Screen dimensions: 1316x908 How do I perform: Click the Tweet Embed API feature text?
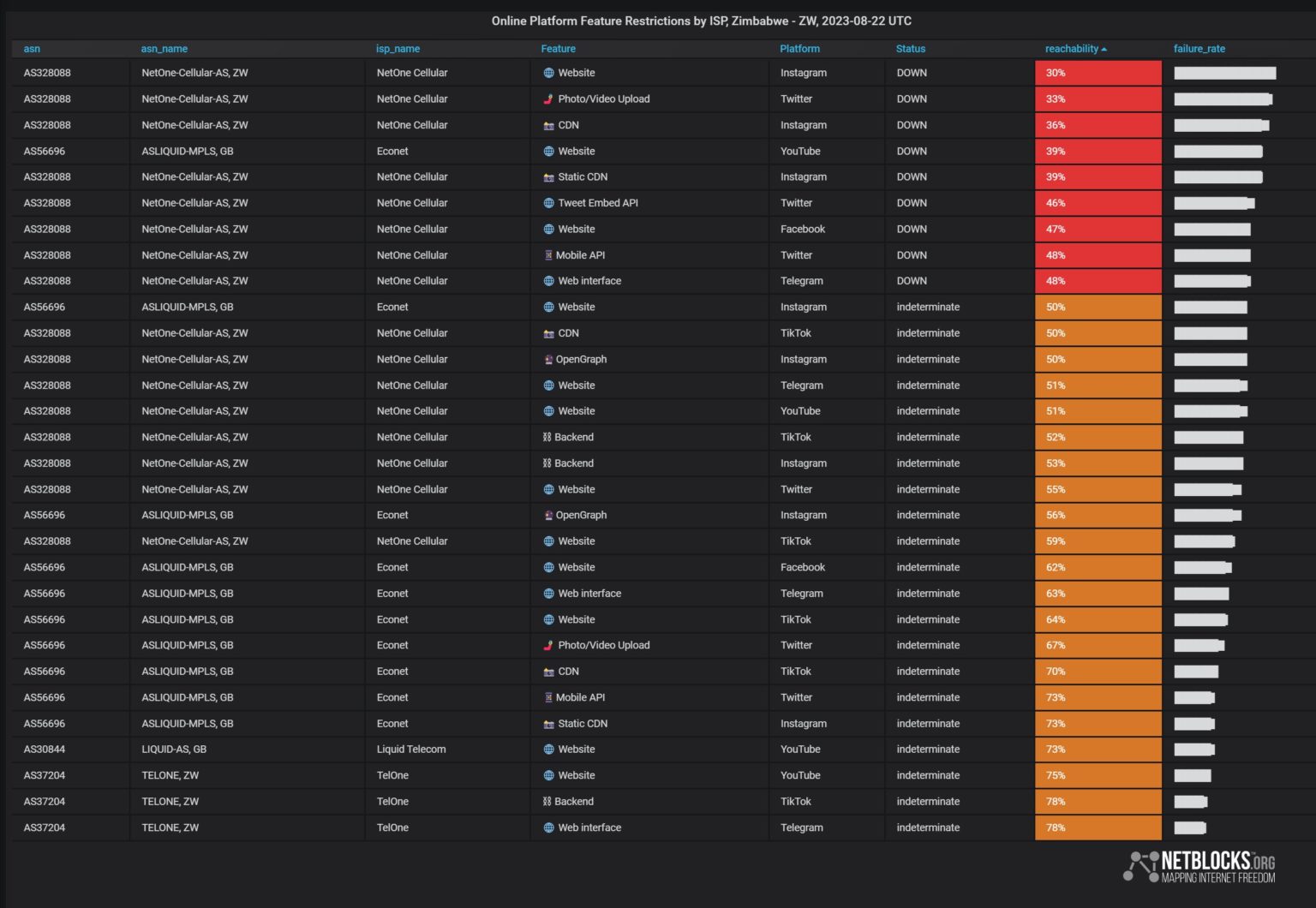point(598,204)
